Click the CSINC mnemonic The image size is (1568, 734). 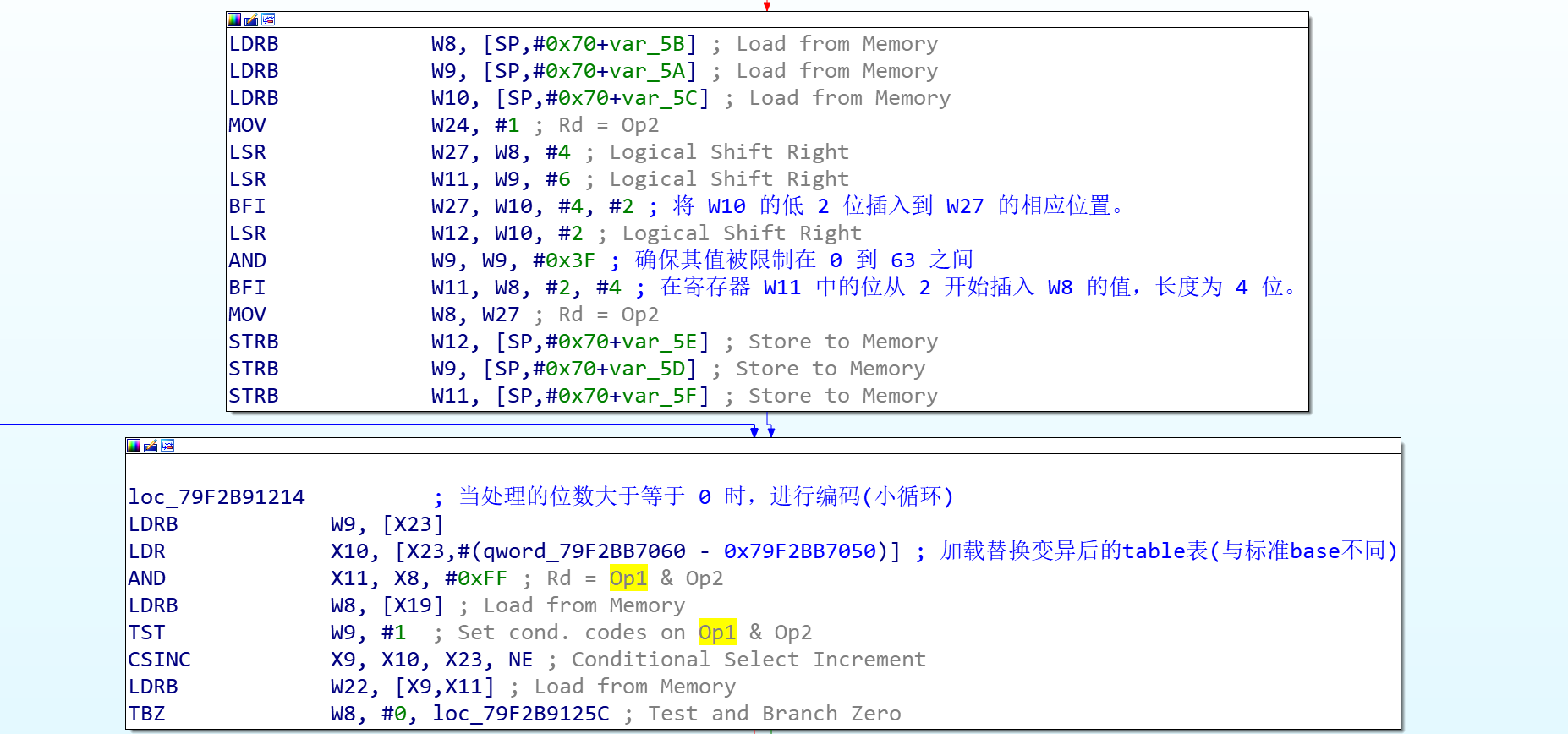(159, 660)
